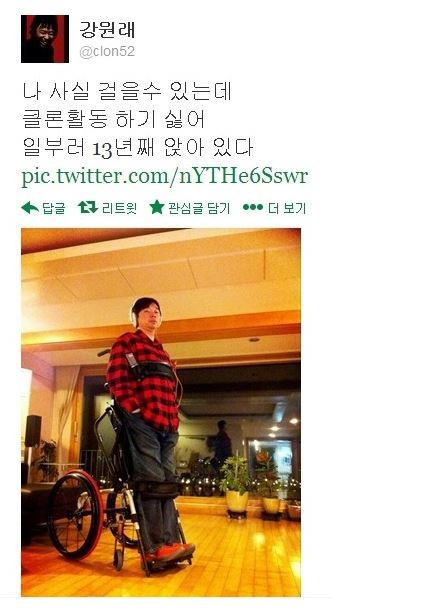Click the three-dots more icon
Screen dimensions: 424x609
[253, 208]
